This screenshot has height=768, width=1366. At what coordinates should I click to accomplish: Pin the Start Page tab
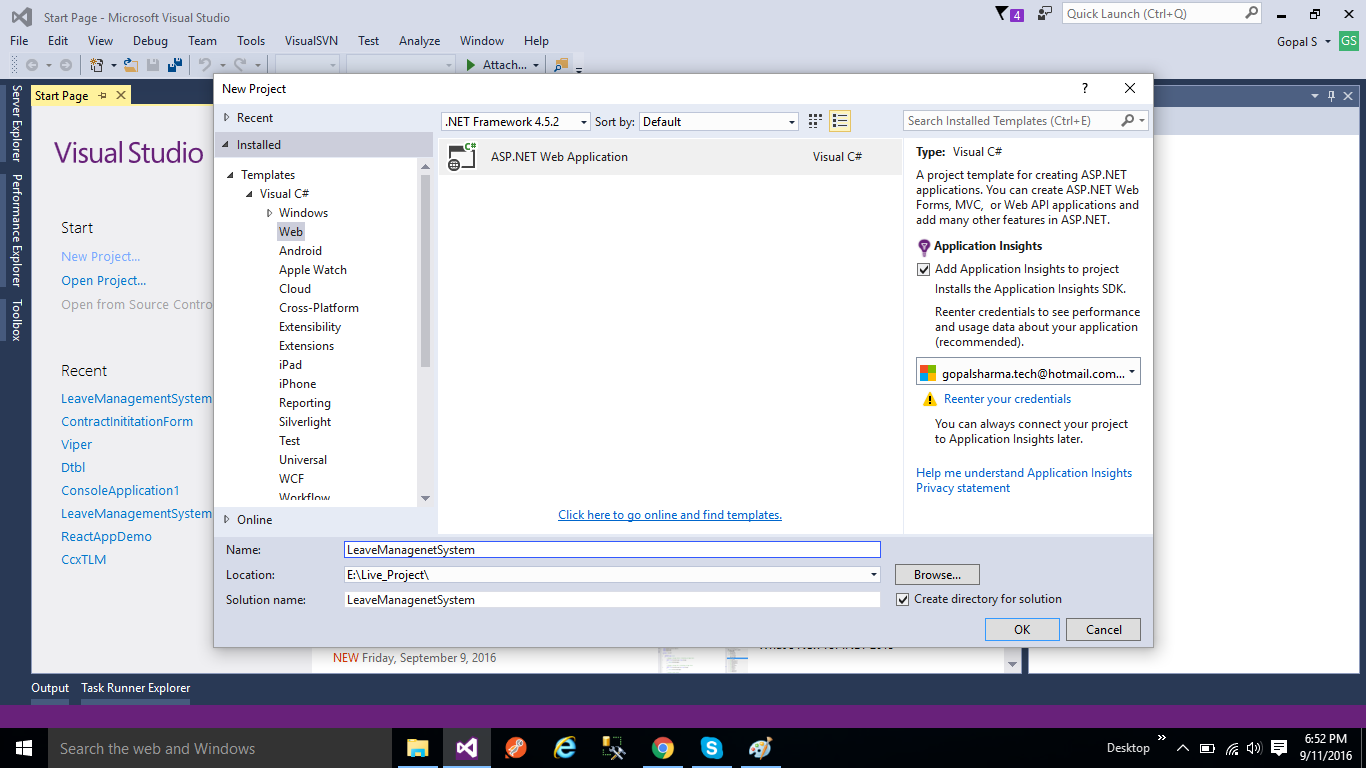(x=103, y=95)
